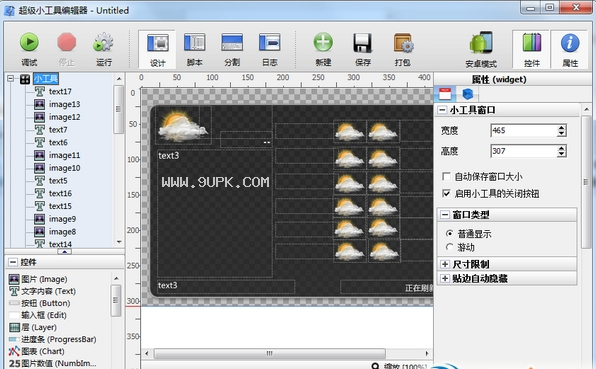Collapse the 控件 panel section
Screen dimensions: 596x369
[x=13, y=262]
